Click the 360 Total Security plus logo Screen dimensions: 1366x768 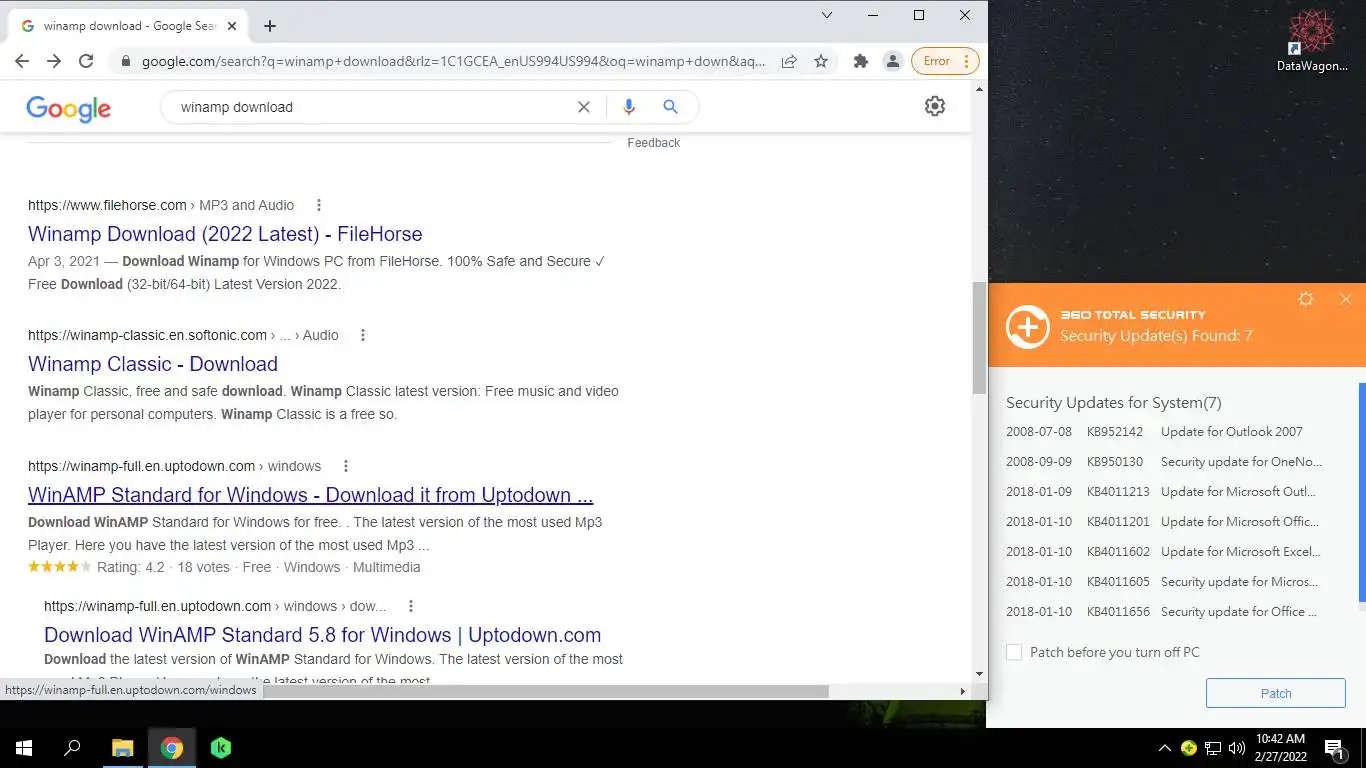click(1027, 326)
